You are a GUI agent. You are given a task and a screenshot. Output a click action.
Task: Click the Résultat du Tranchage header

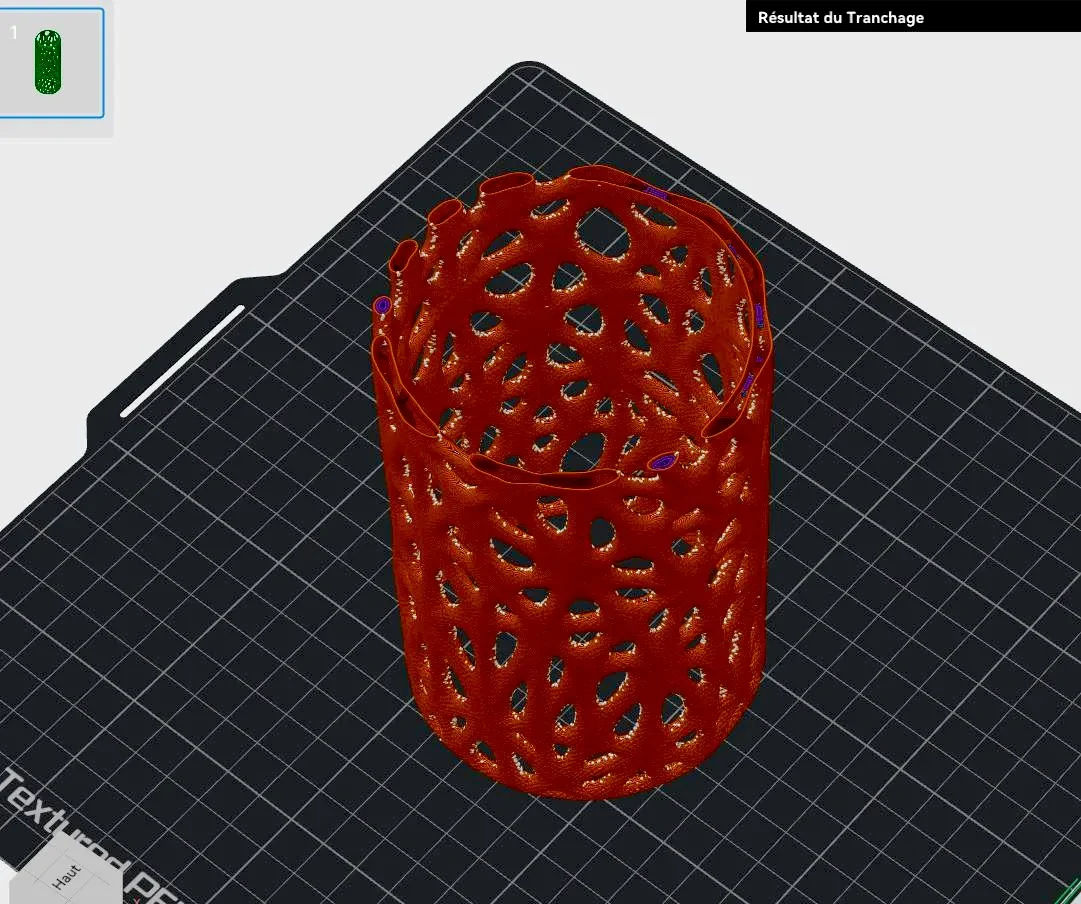click(840, 18)
